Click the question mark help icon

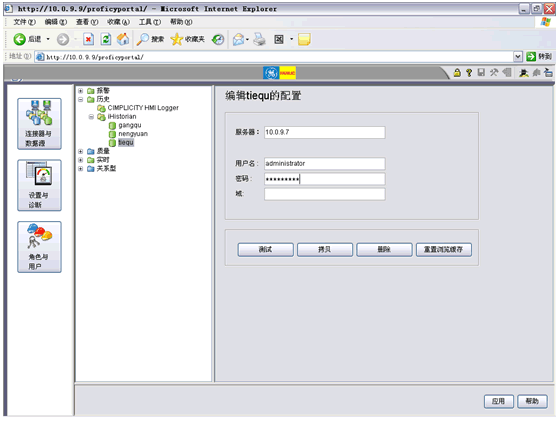pos(469,73)
